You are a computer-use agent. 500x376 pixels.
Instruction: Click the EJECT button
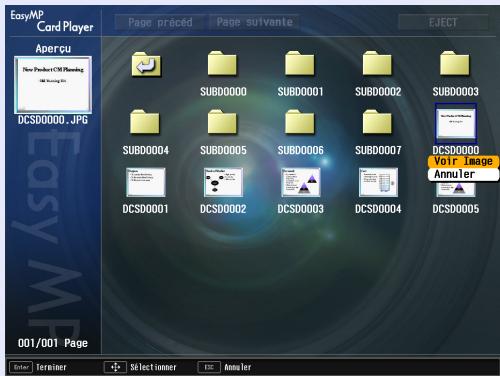[443, 23]
